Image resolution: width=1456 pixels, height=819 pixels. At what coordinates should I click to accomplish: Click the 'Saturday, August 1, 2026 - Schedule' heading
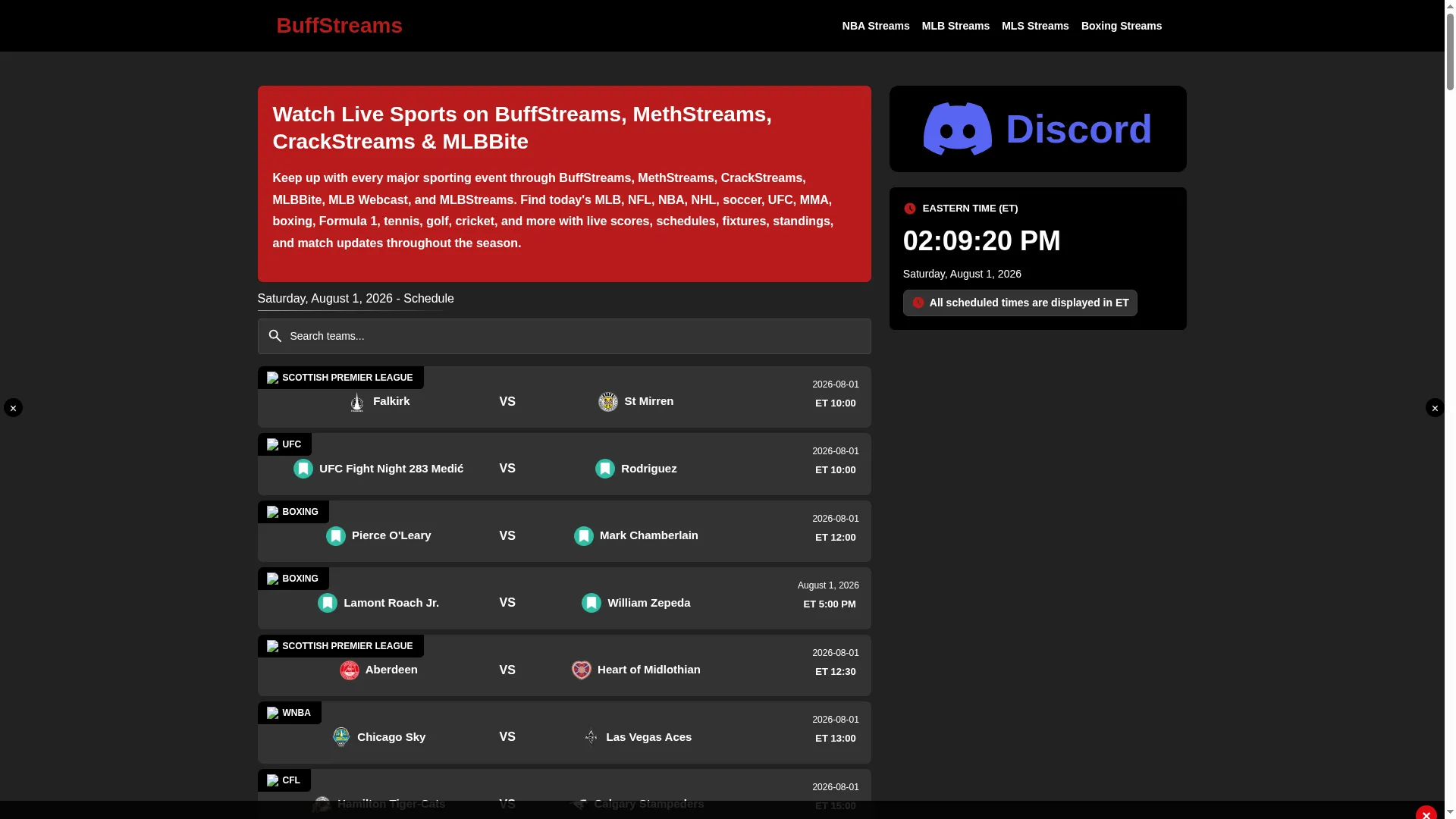pos(356,299)
